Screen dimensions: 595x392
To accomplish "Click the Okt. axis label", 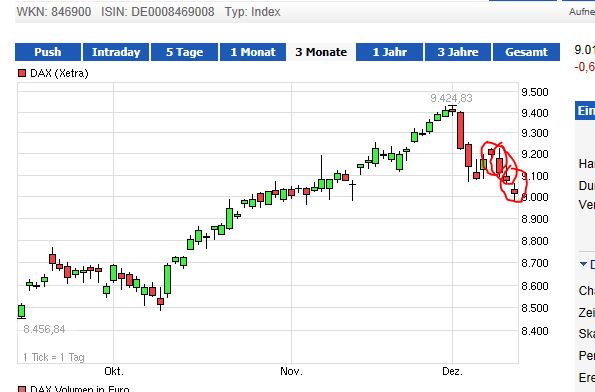I will tap(114, 371).
